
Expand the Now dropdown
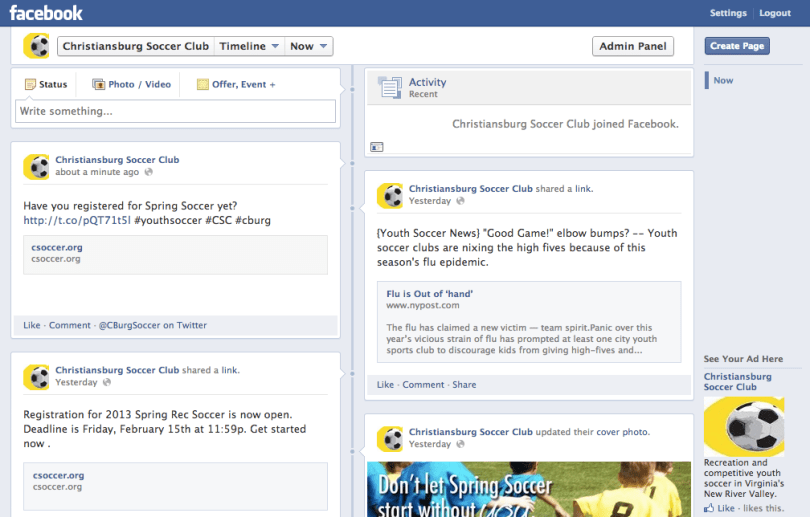[309, 46]
